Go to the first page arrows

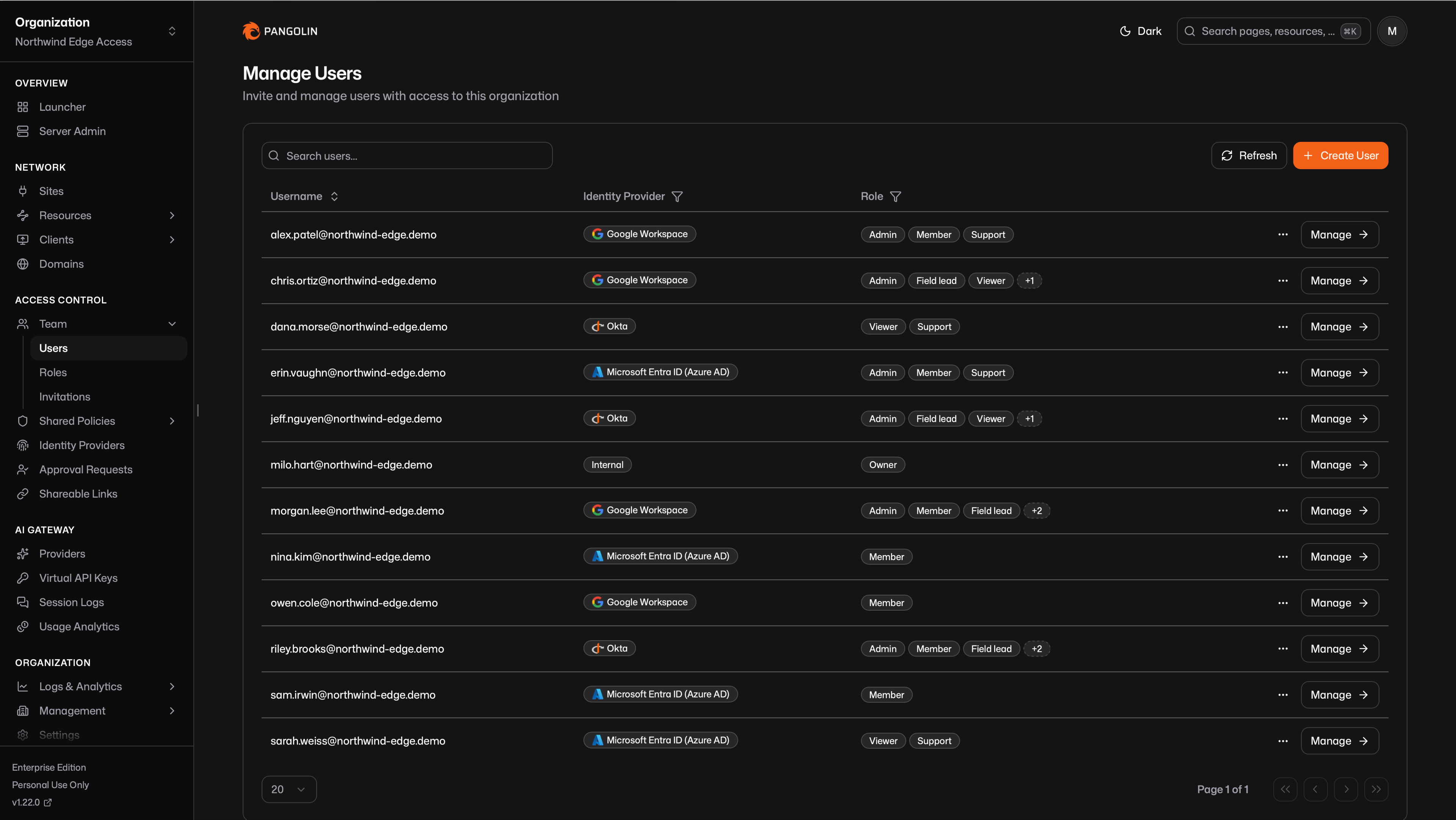[1285, 789]
